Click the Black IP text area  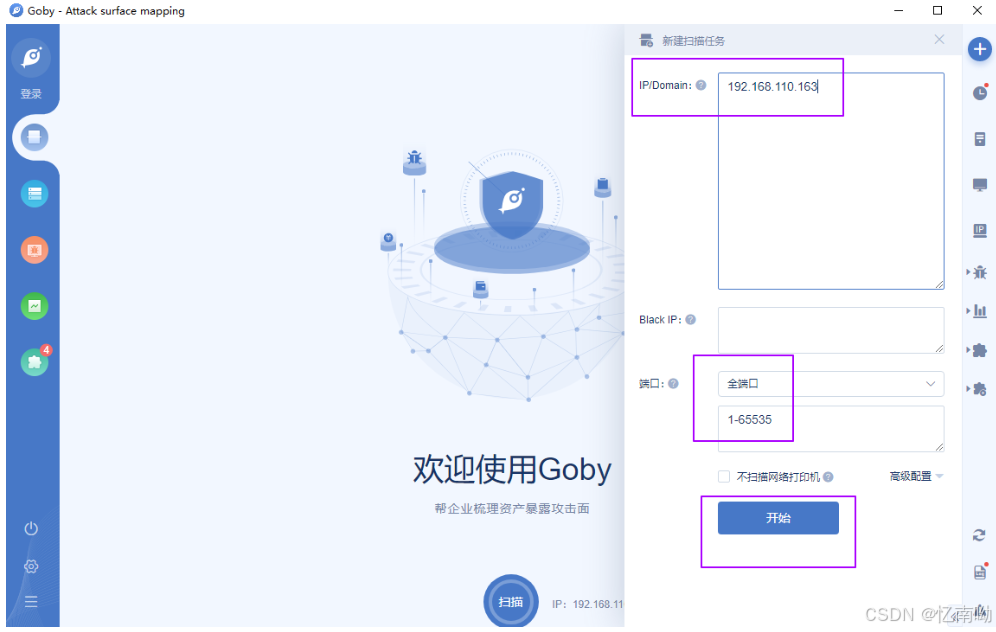pyautogui.click(x=831, y=330)
